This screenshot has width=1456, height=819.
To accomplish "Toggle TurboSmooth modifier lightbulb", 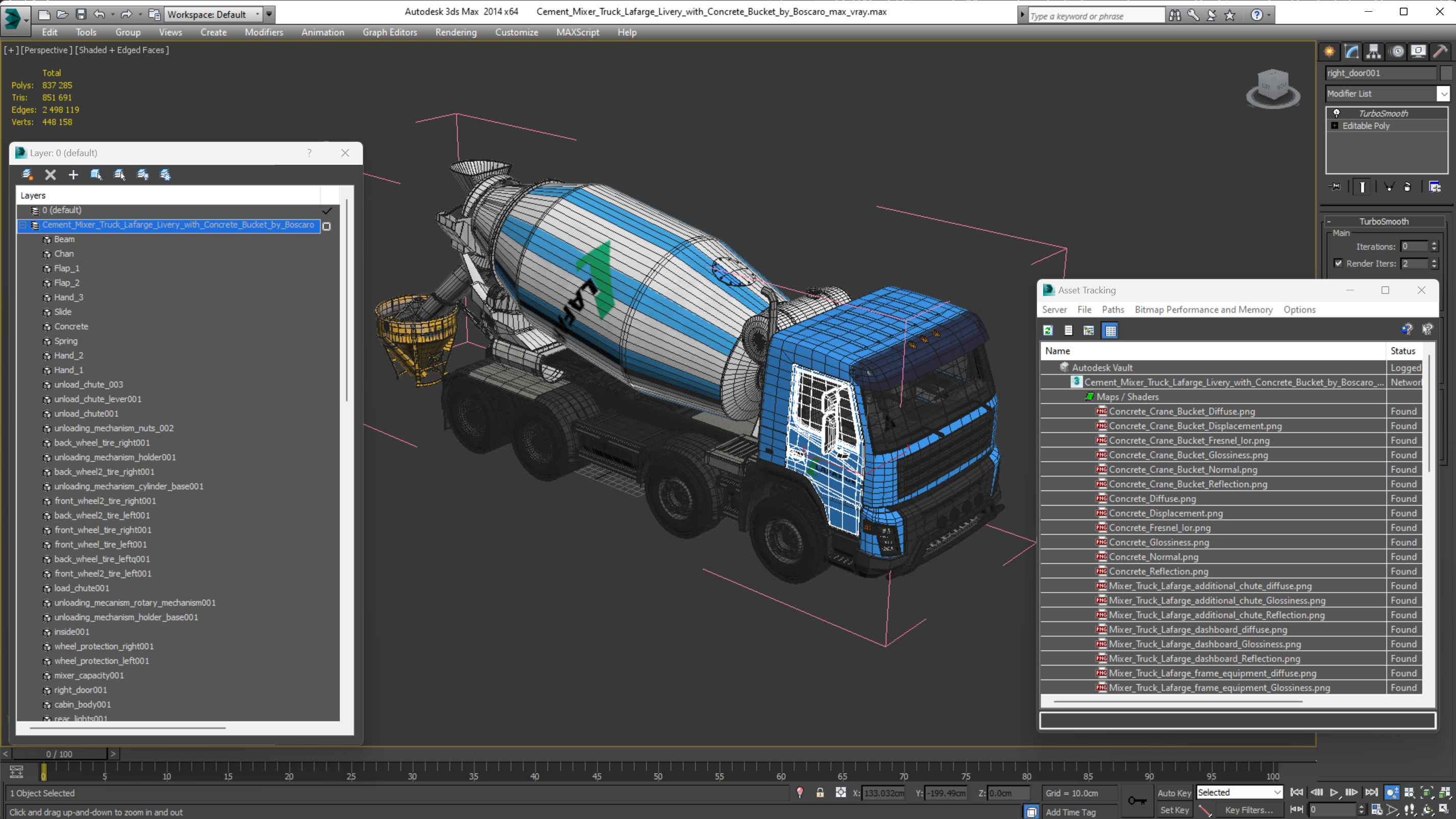I will pyautogui.click(x=1337, y=113).
